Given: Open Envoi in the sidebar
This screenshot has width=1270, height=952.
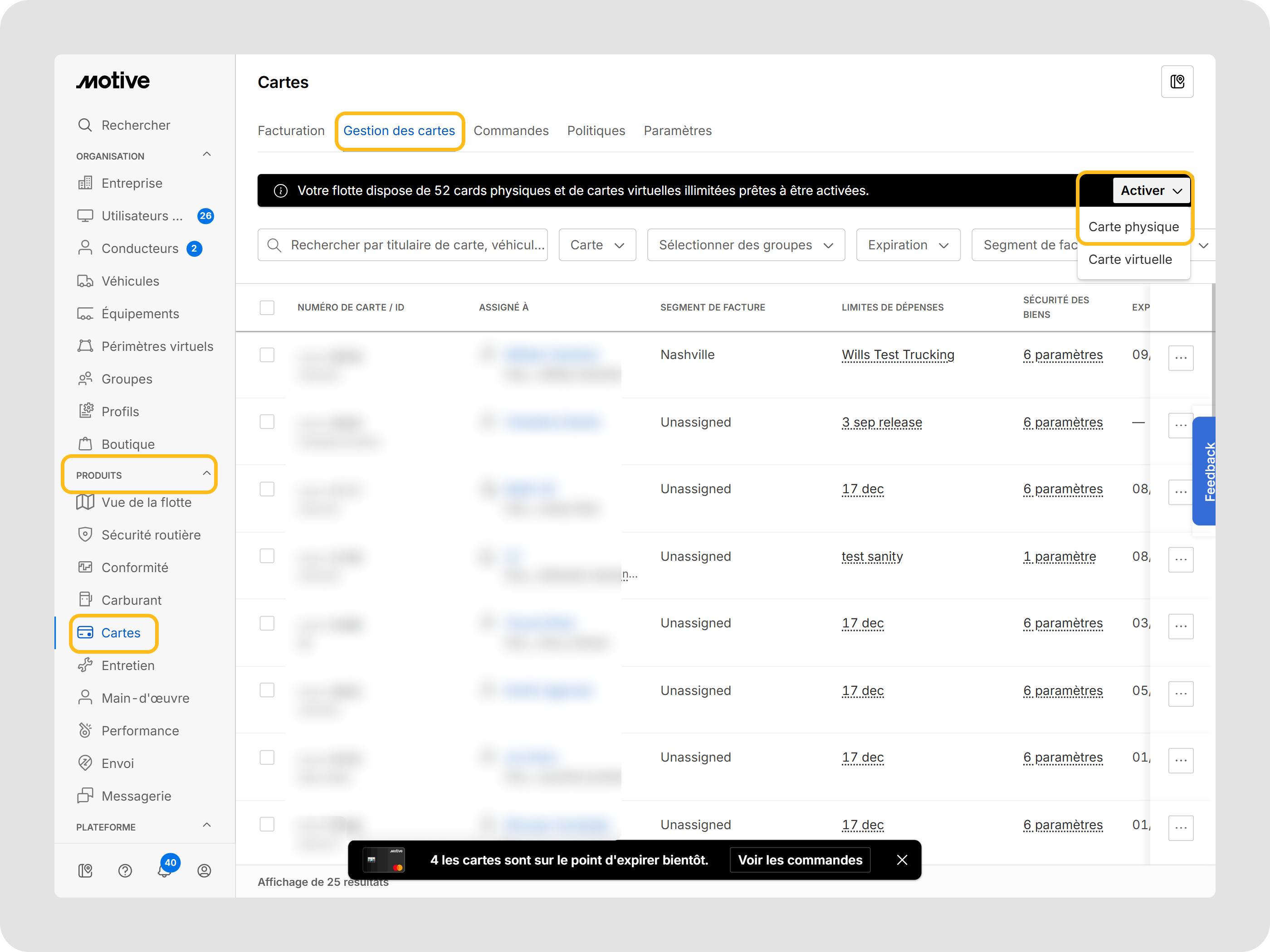Looking at the screenshot, I should click(106, 764).
